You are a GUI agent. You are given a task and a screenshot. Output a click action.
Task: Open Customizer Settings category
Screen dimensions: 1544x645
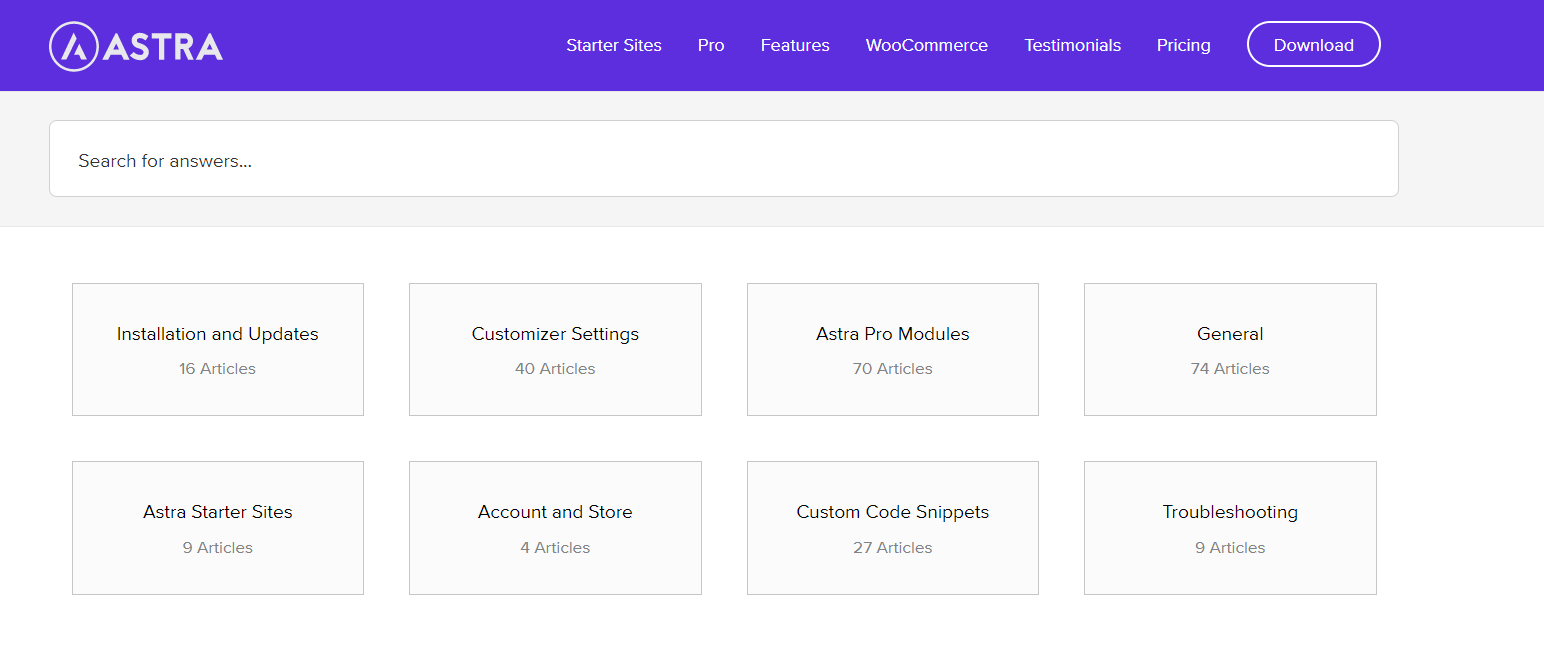[x=555, y=349]
